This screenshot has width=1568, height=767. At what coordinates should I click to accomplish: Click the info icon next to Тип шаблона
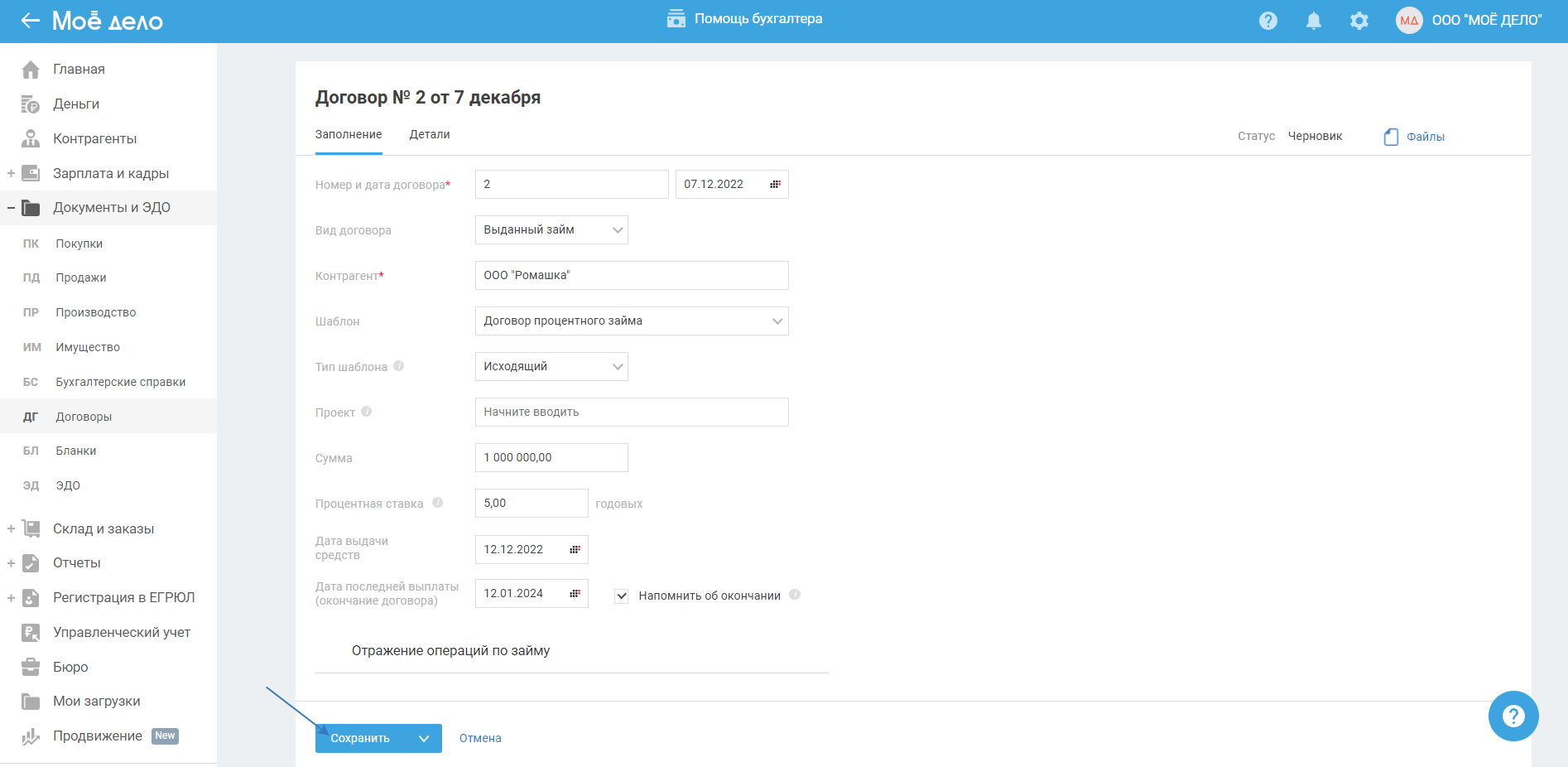tap(398, 366)
